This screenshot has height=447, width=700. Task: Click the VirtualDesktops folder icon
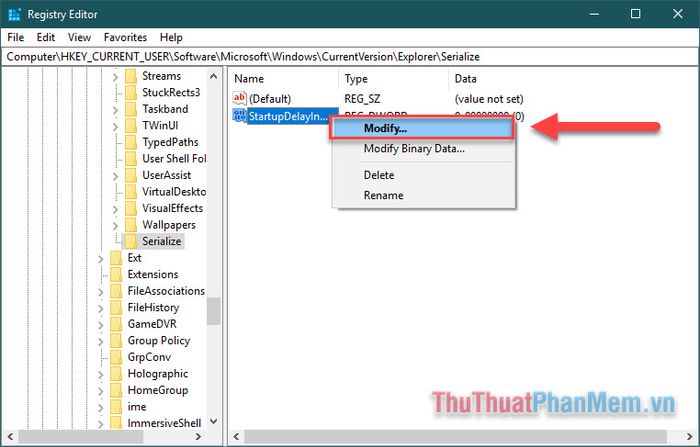click(x=131, y=192)
